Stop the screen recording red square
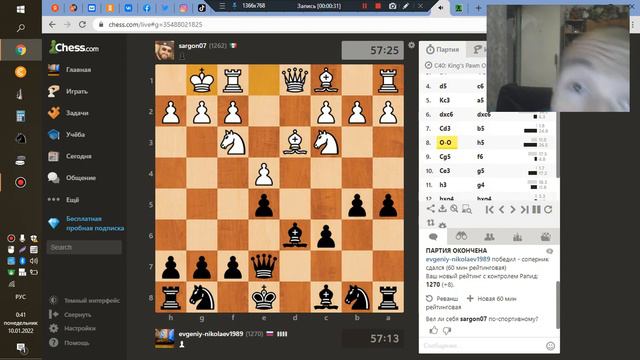The width and height of the screenshot is (640, 360). click(378, 6)
